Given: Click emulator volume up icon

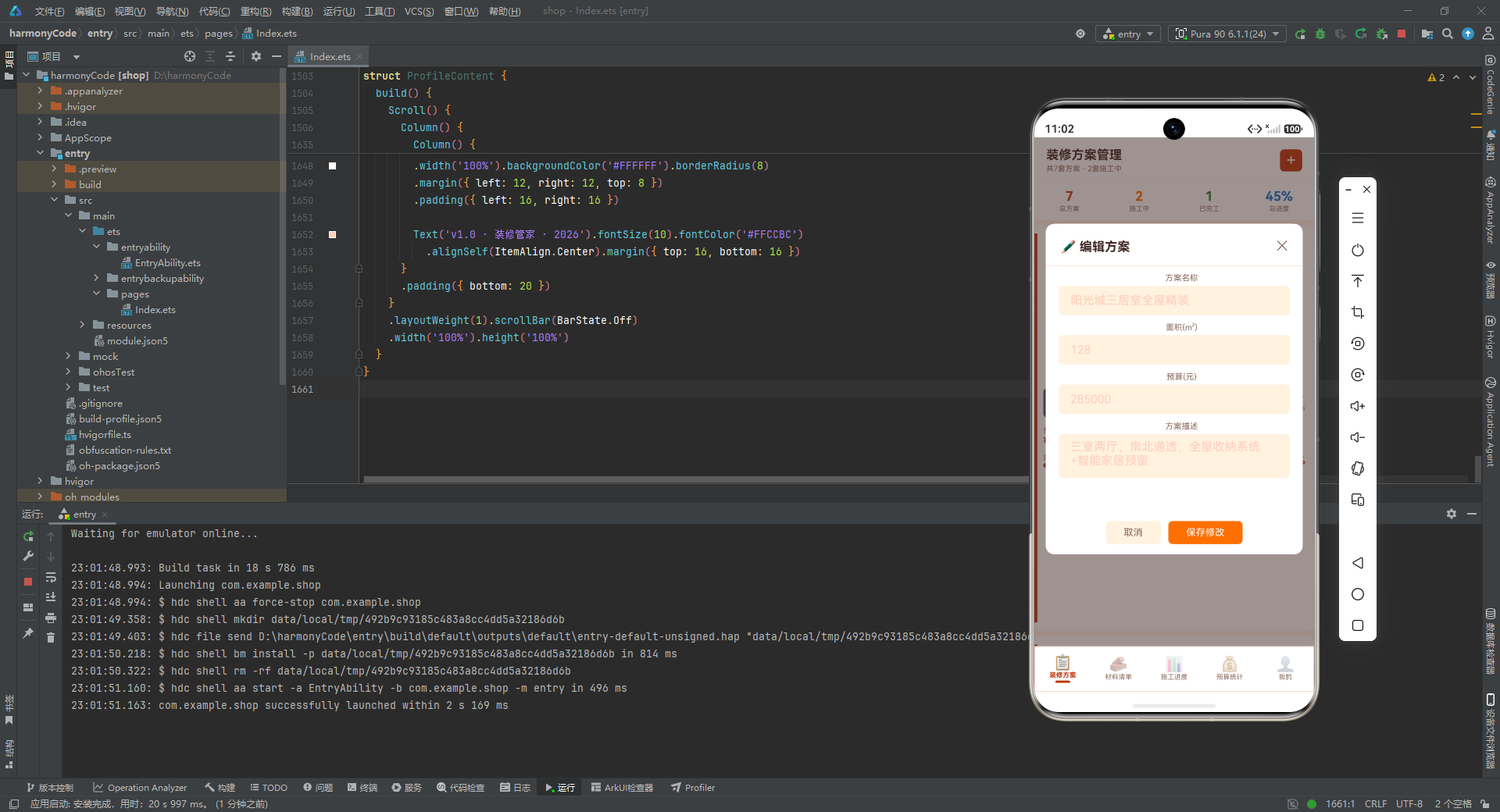Looking at the screenshot, I should 1358,406.
